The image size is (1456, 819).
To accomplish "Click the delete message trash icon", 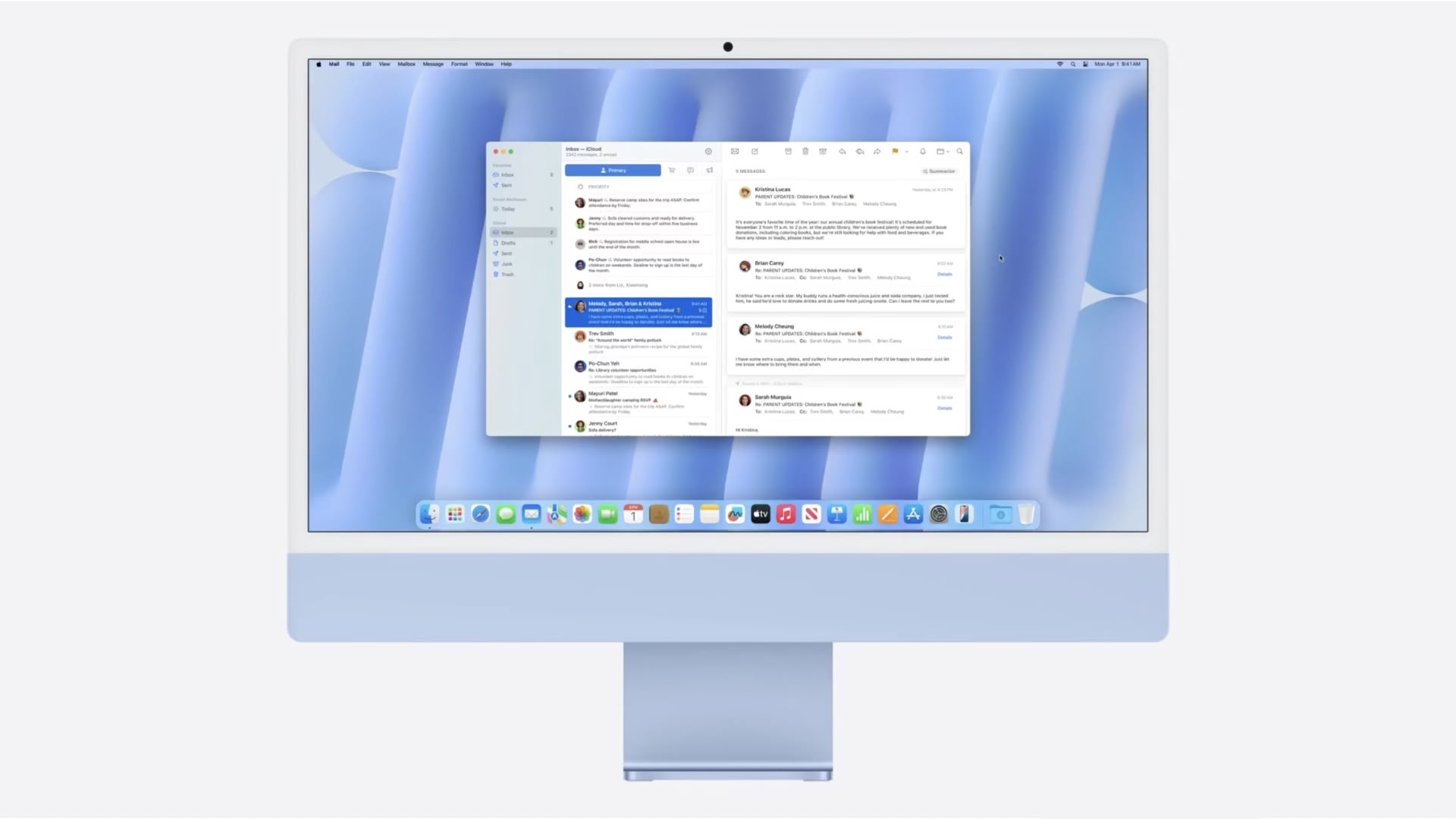I will (807, 151).
